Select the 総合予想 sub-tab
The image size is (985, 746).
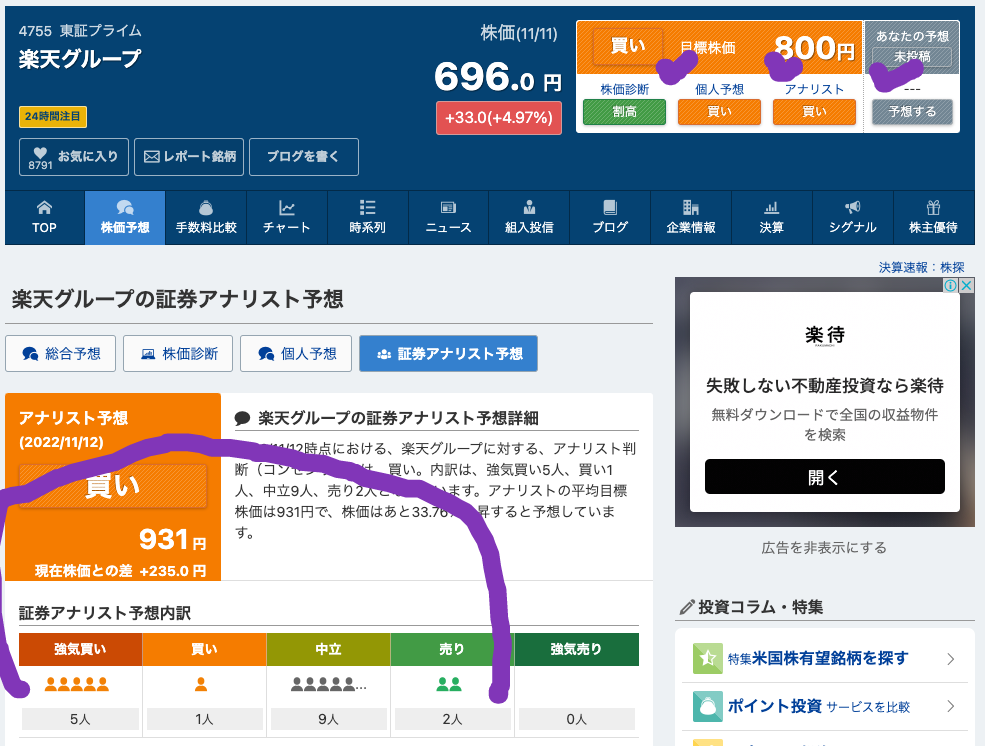(x=61, y=354)
